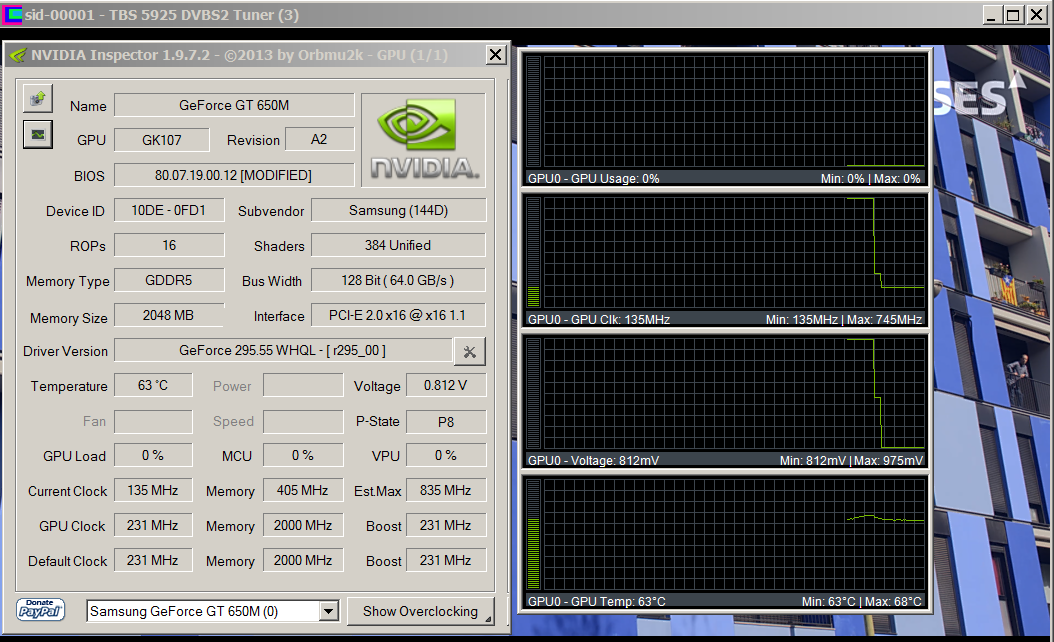The width and height of the screenshot is (1054, 642).
Task: Click the GPU field showing GK107
Action: (x=162, y=140)
